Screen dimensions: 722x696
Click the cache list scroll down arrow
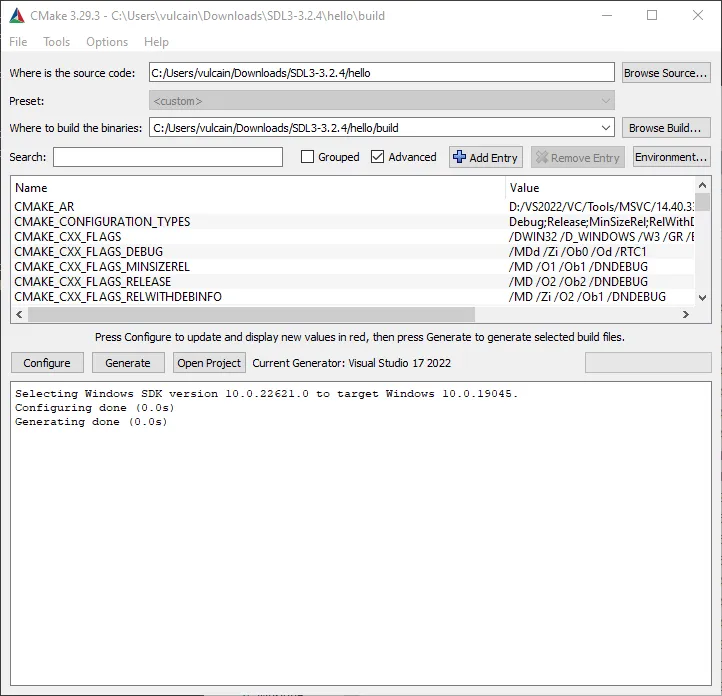click(x=702, y=298)
